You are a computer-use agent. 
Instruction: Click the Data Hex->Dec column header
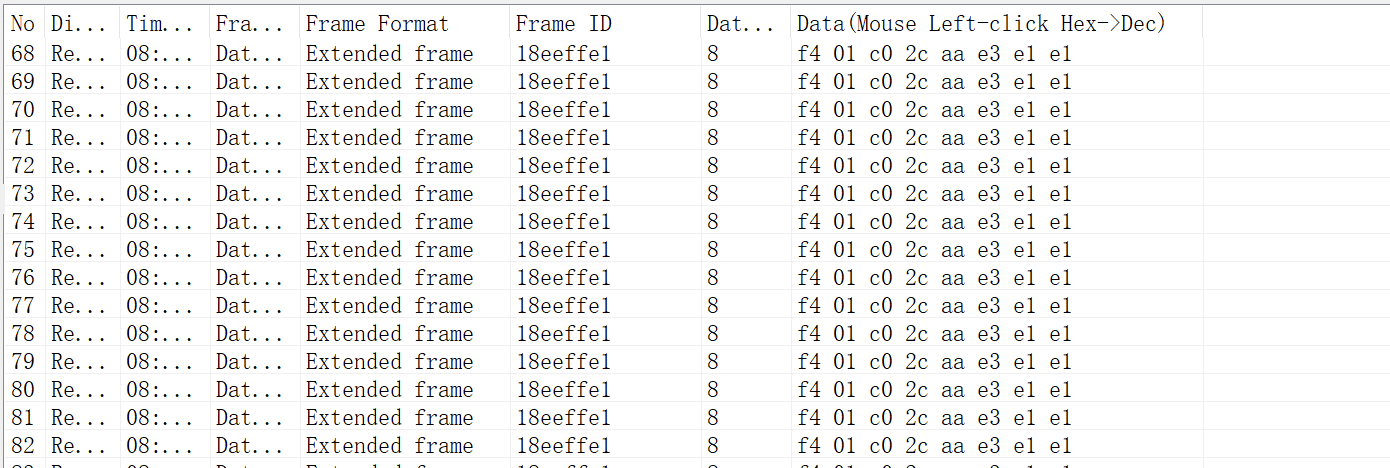coord(981,24)
